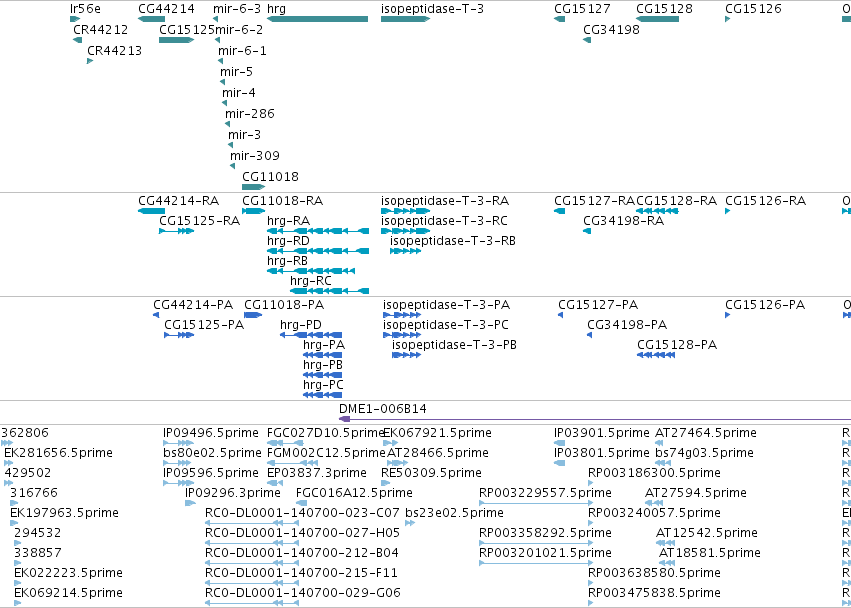Screen dimensions: 851x608
Task: Click the CG15126-RA transcript
Action: [x=728, y=211]
